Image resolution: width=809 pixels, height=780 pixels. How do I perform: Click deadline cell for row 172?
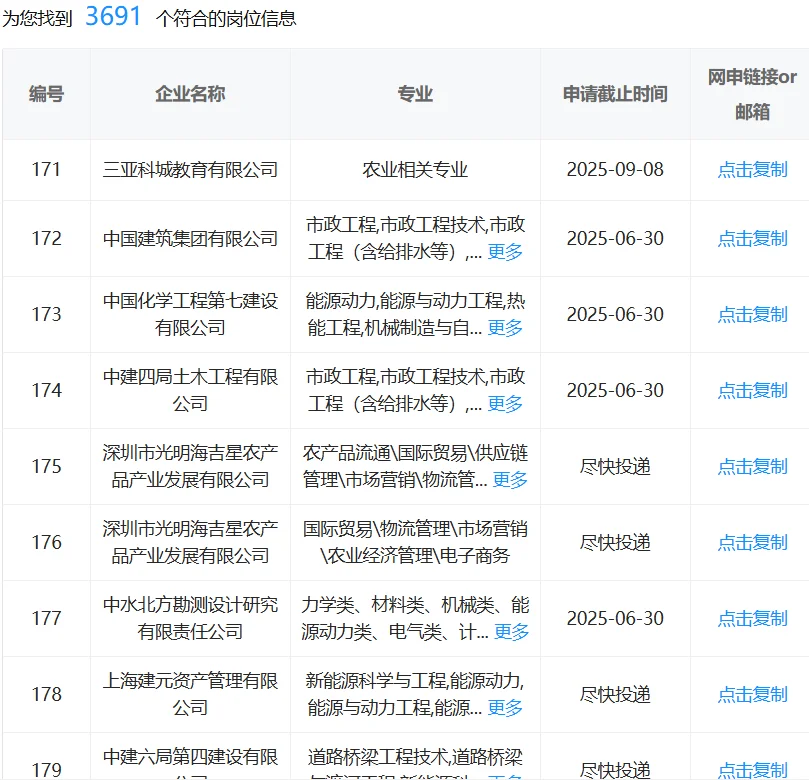pyautogui.click(x=615, y=238)
